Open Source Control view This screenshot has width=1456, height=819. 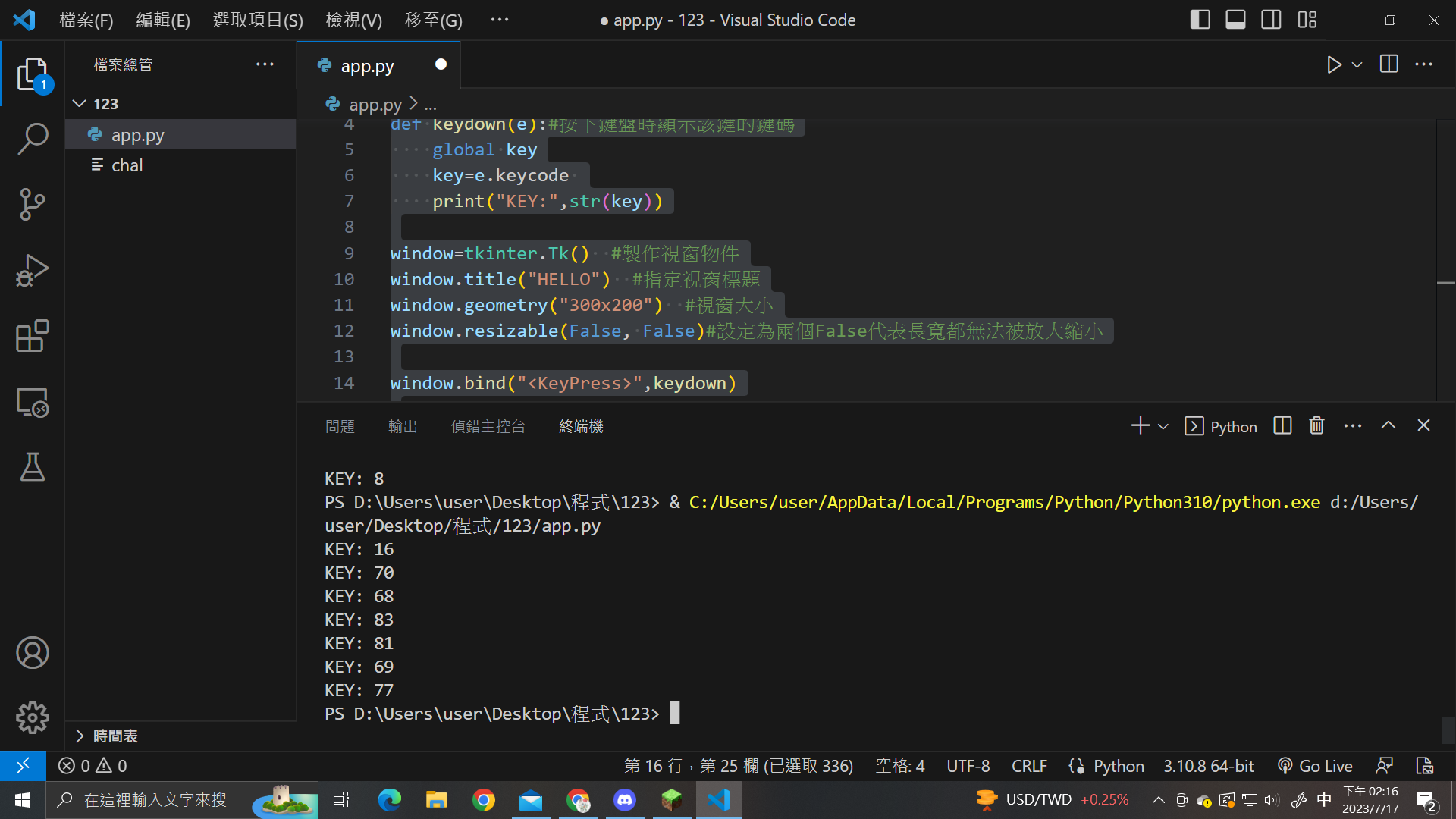click(x=33, y=204)
